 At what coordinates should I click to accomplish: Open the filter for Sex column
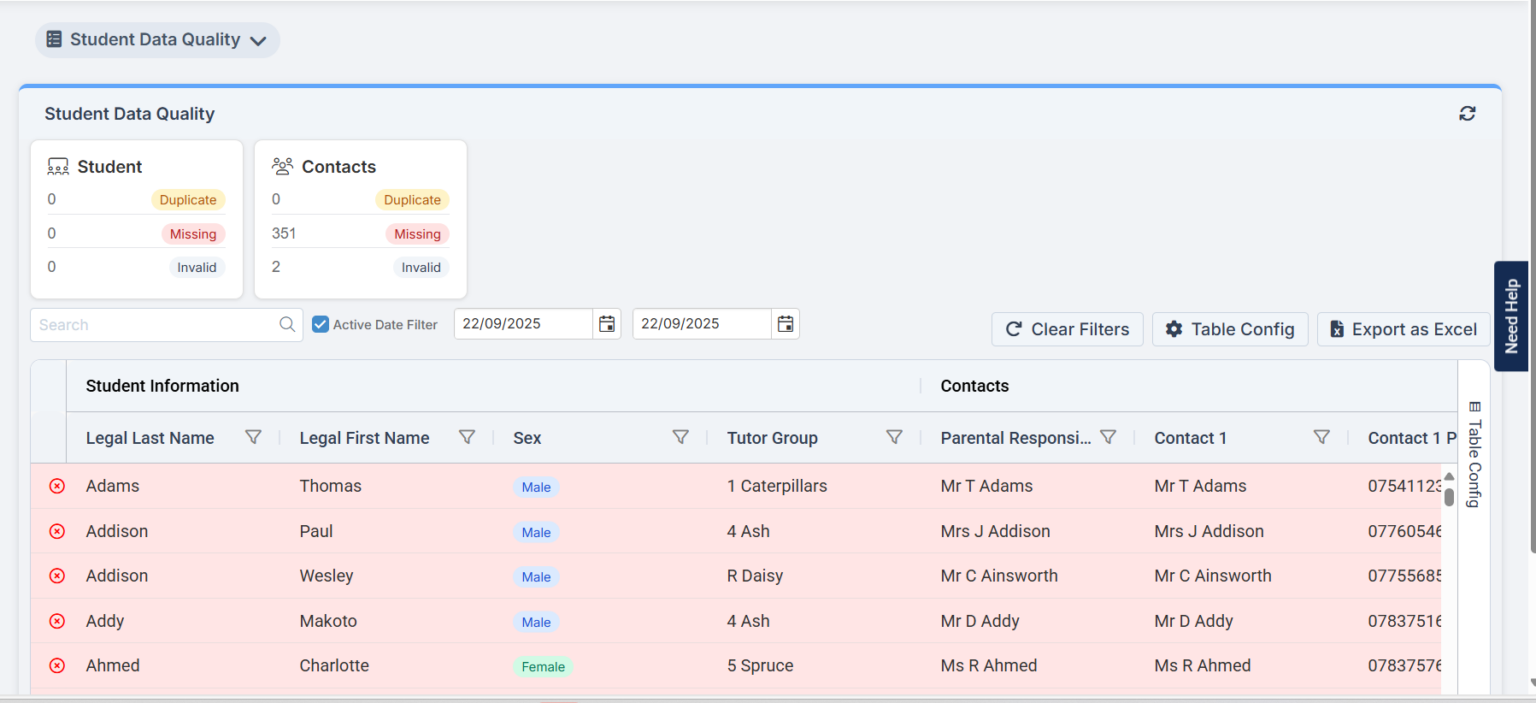pyautogui.click(x=680, y=437)
